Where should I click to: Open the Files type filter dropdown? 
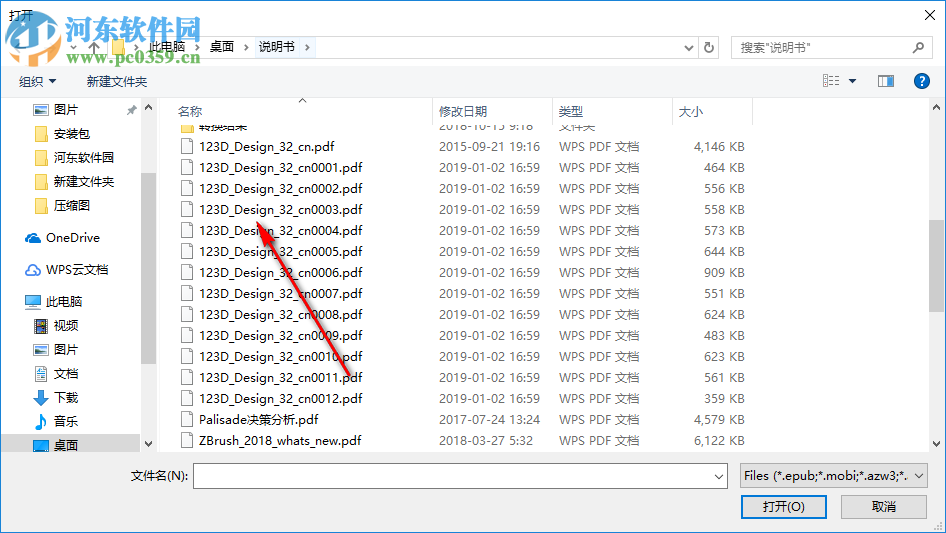(833, 476)
